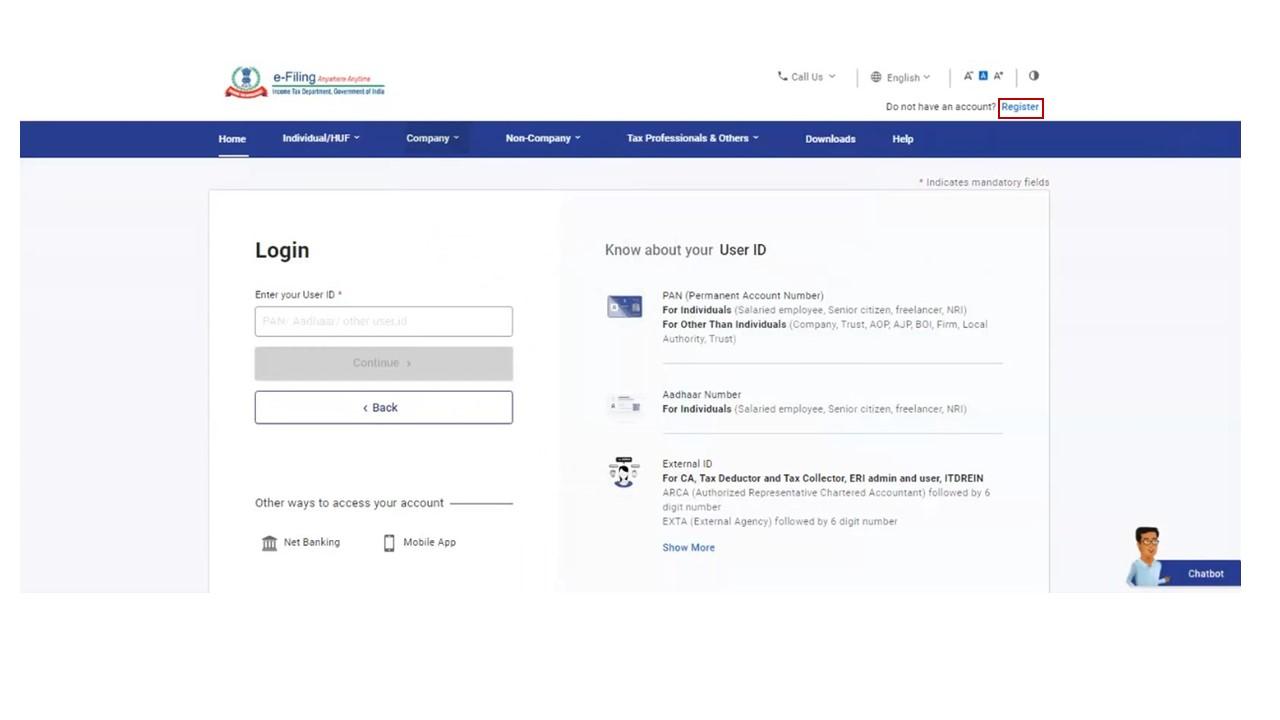Screen dimensions: 1280x720
Task: Click the globe language icon
Action: coord(876,77)
